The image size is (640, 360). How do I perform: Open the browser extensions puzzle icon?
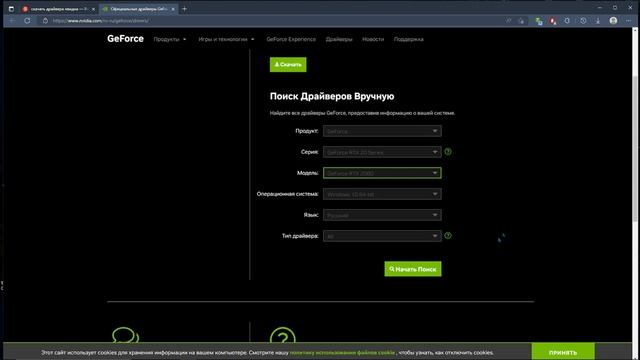(567, 20)
